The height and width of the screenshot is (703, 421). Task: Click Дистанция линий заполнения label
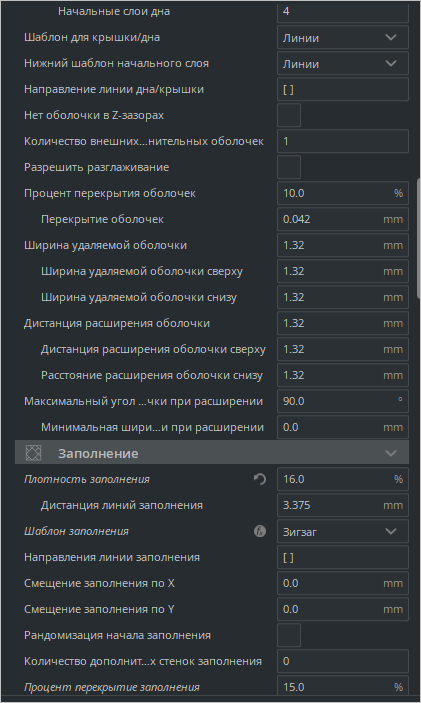click(x=122, y=505)
